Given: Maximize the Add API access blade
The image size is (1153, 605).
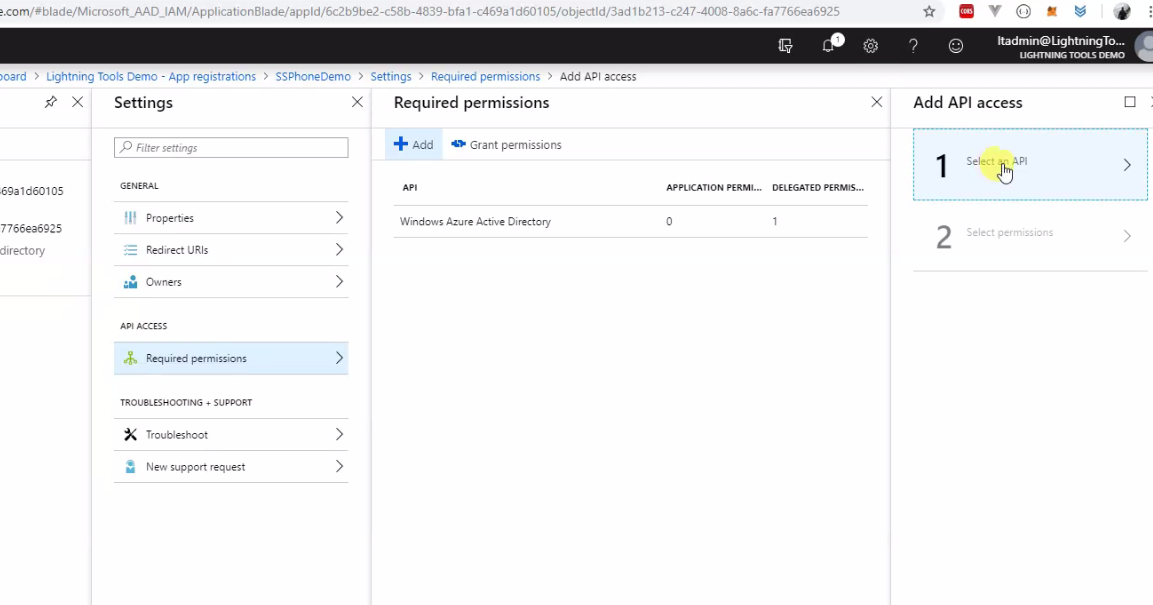Looking at the screenshot, I should [x=1130, y=102].
